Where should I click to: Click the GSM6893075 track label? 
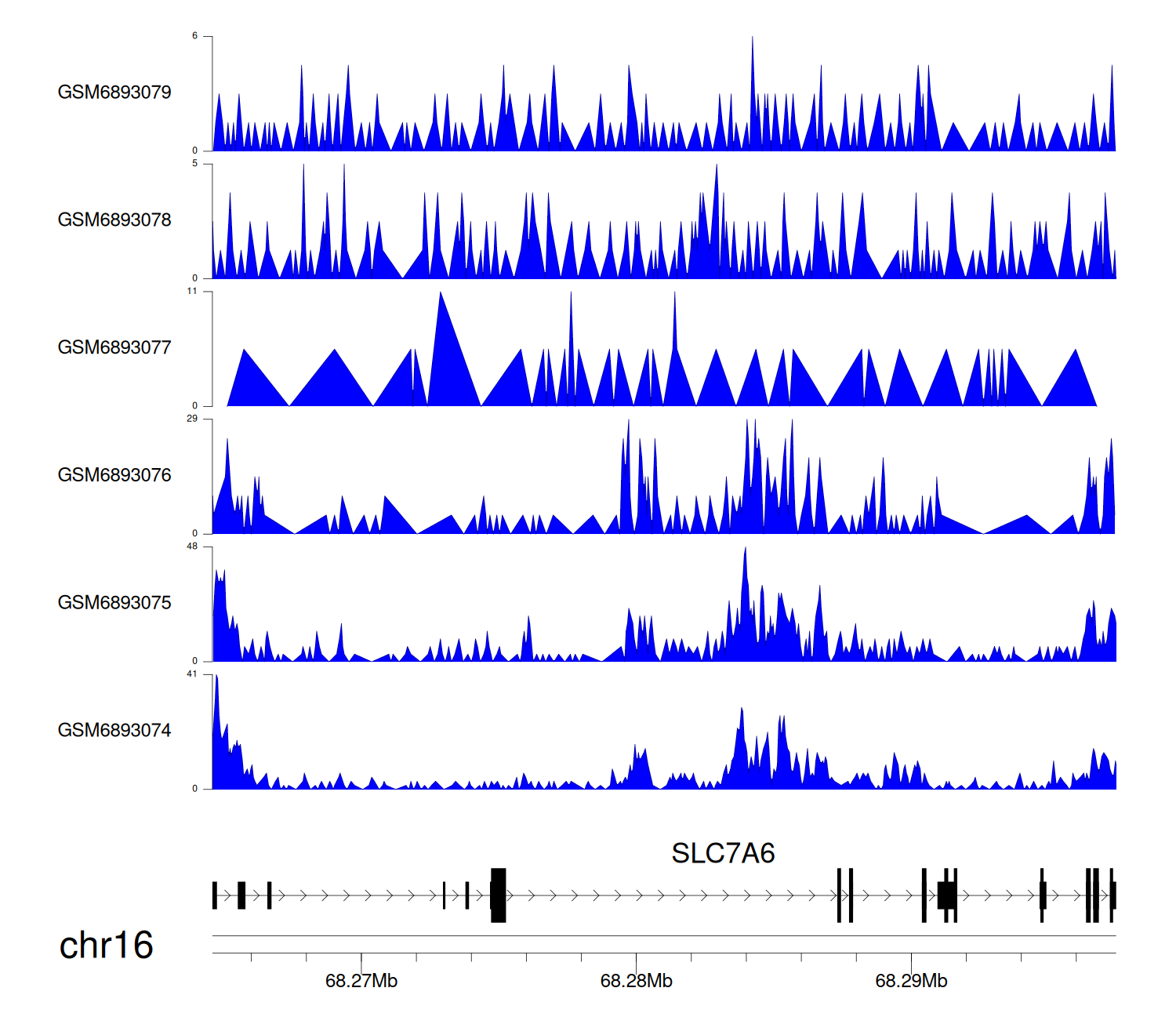coord(114,602)
